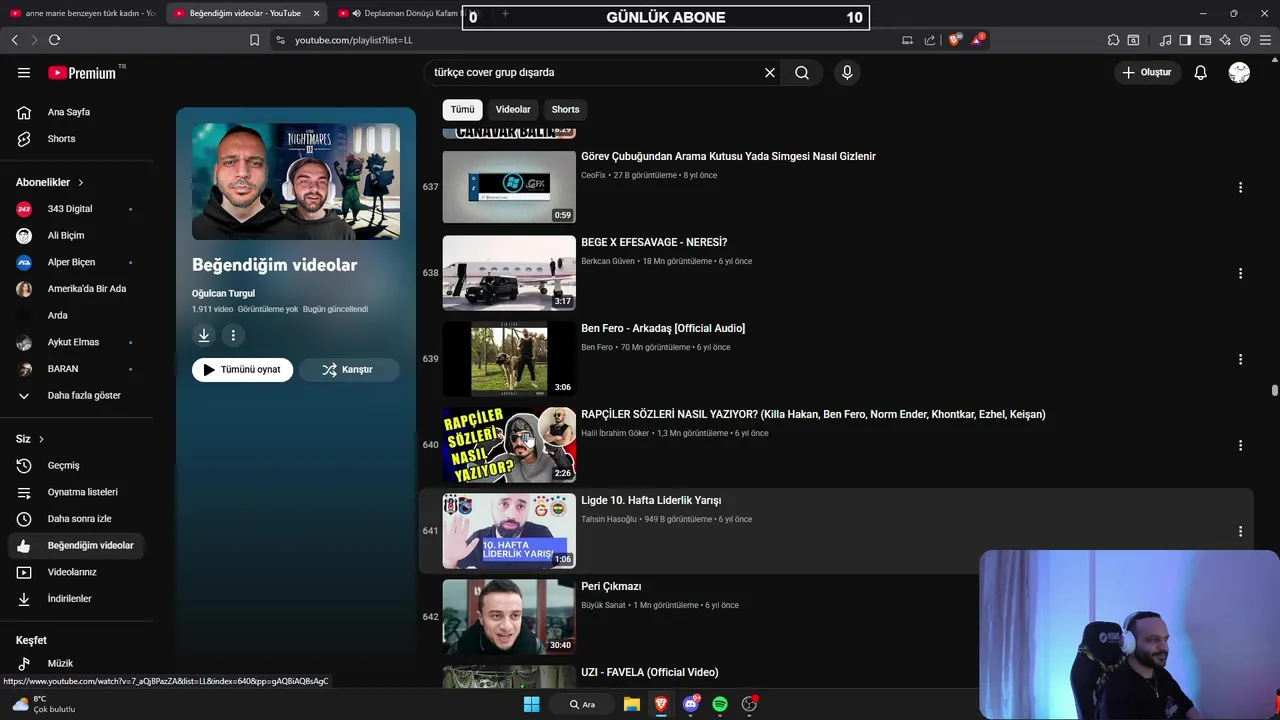Select the Shorts filter chip
Image resolution: width=1280 pixels, height=720 pixels.
click(565, 109)
